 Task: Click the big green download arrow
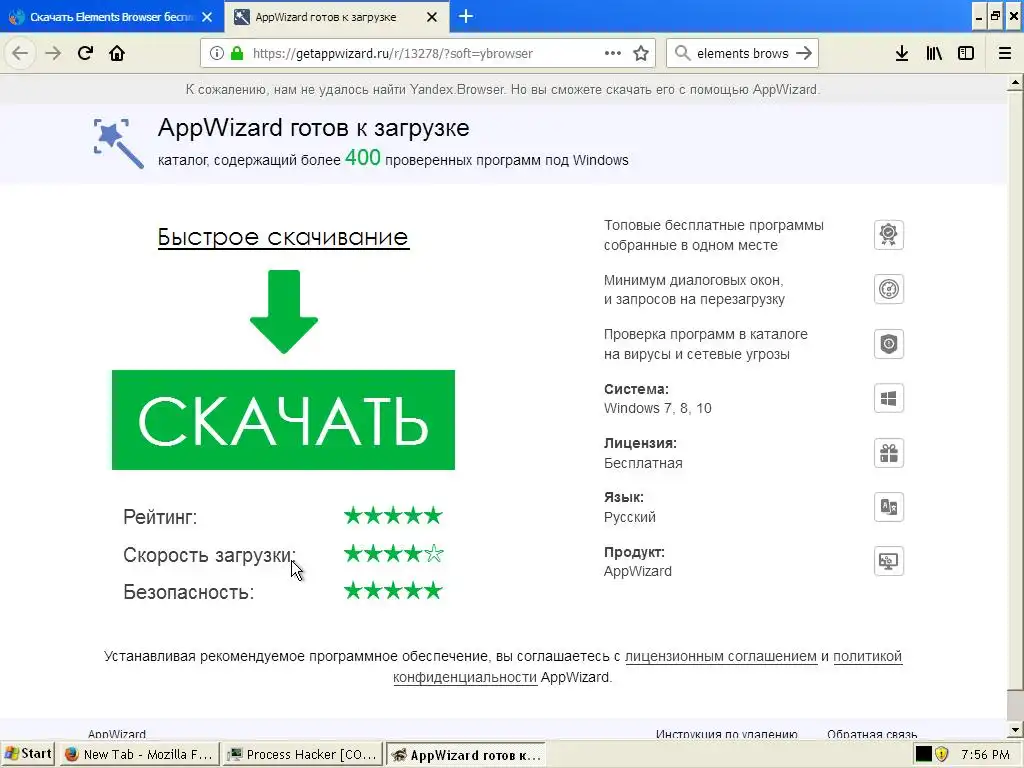284,312
